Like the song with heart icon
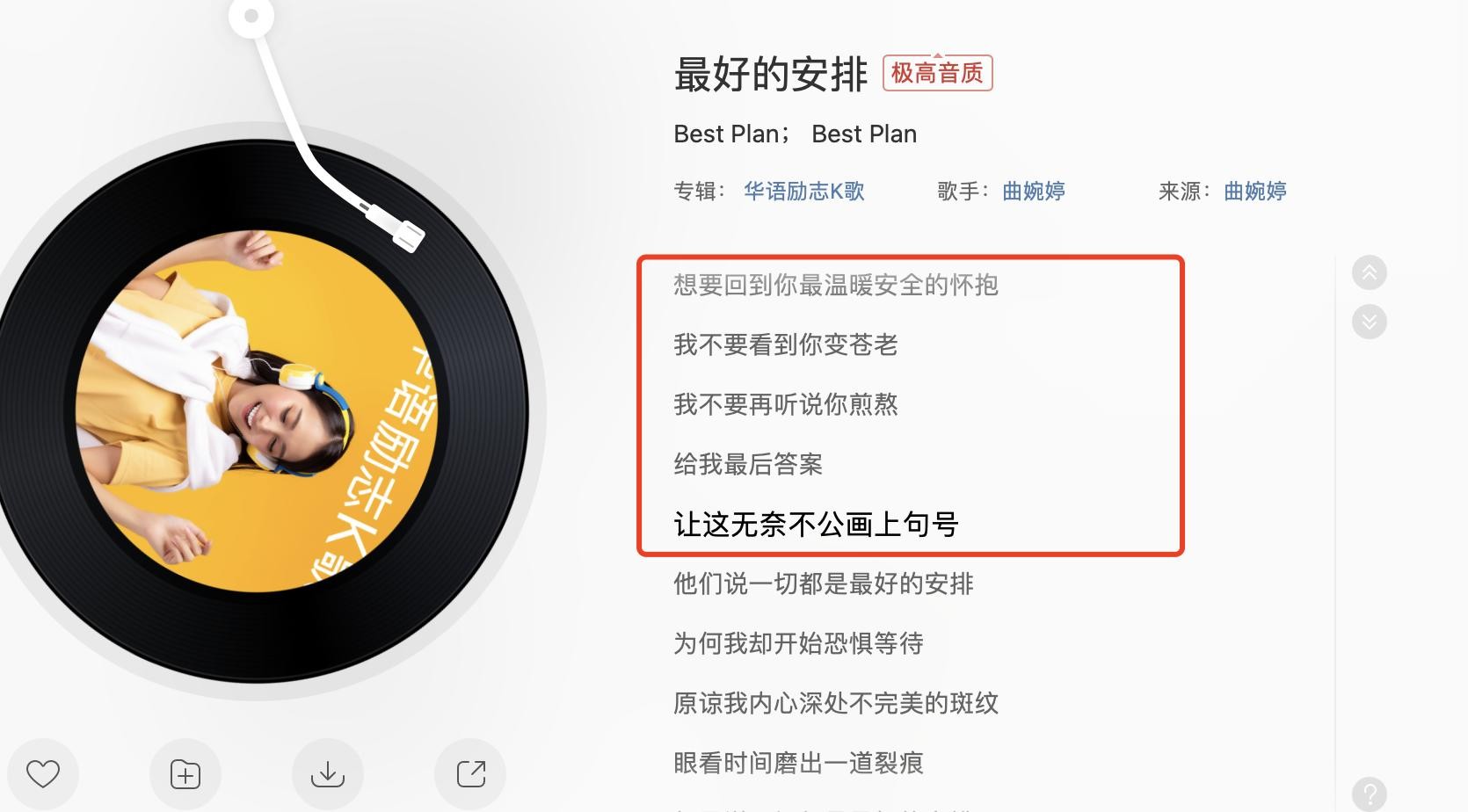The image size is (1468, 812). tap(43, 774)
